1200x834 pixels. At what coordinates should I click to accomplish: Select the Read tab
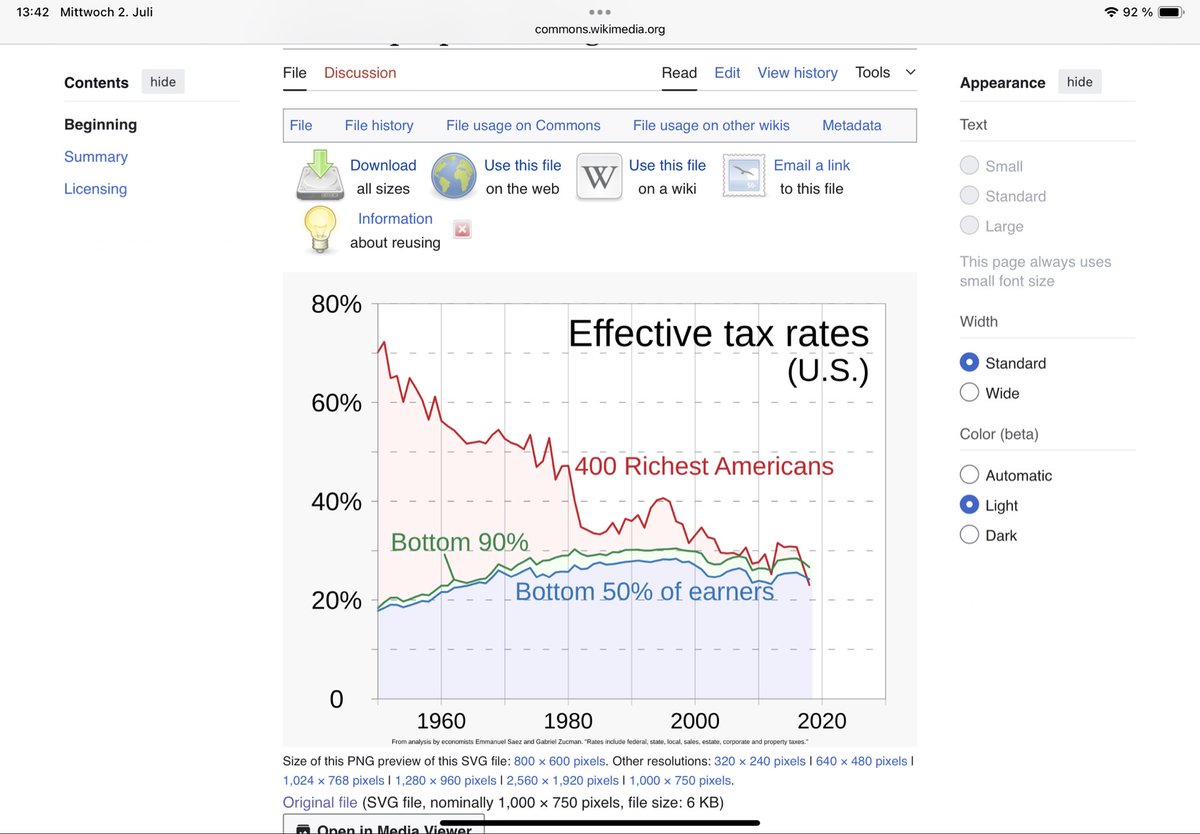[679, 73]
